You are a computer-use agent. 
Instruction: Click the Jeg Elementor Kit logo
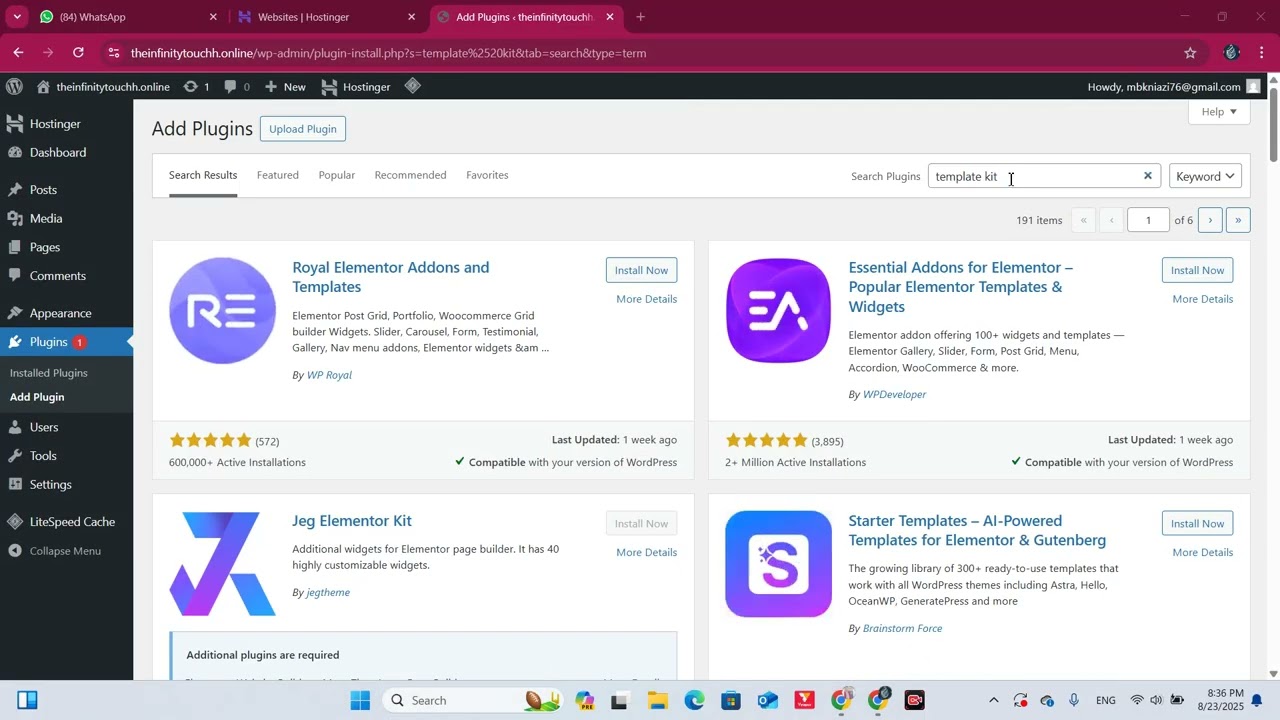[x=222, y=564]
